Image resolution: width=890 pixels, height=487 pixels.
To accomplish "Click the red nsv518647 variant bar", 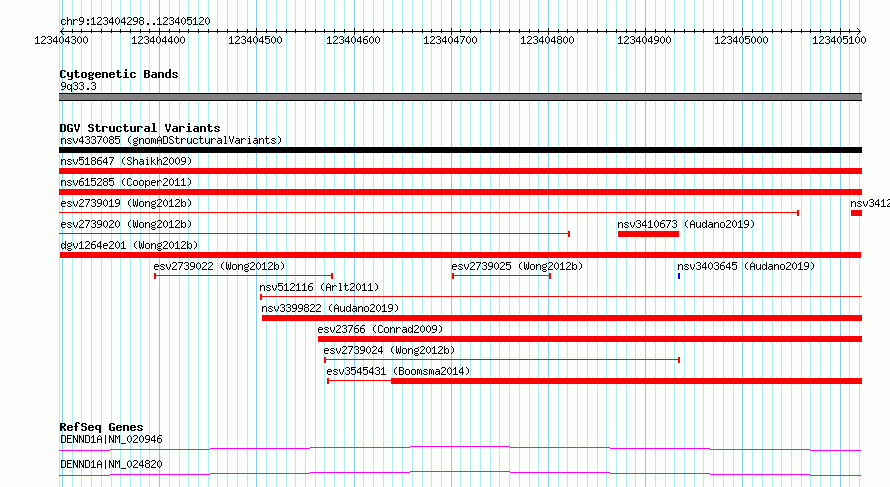I will click(x=460, y=171).
